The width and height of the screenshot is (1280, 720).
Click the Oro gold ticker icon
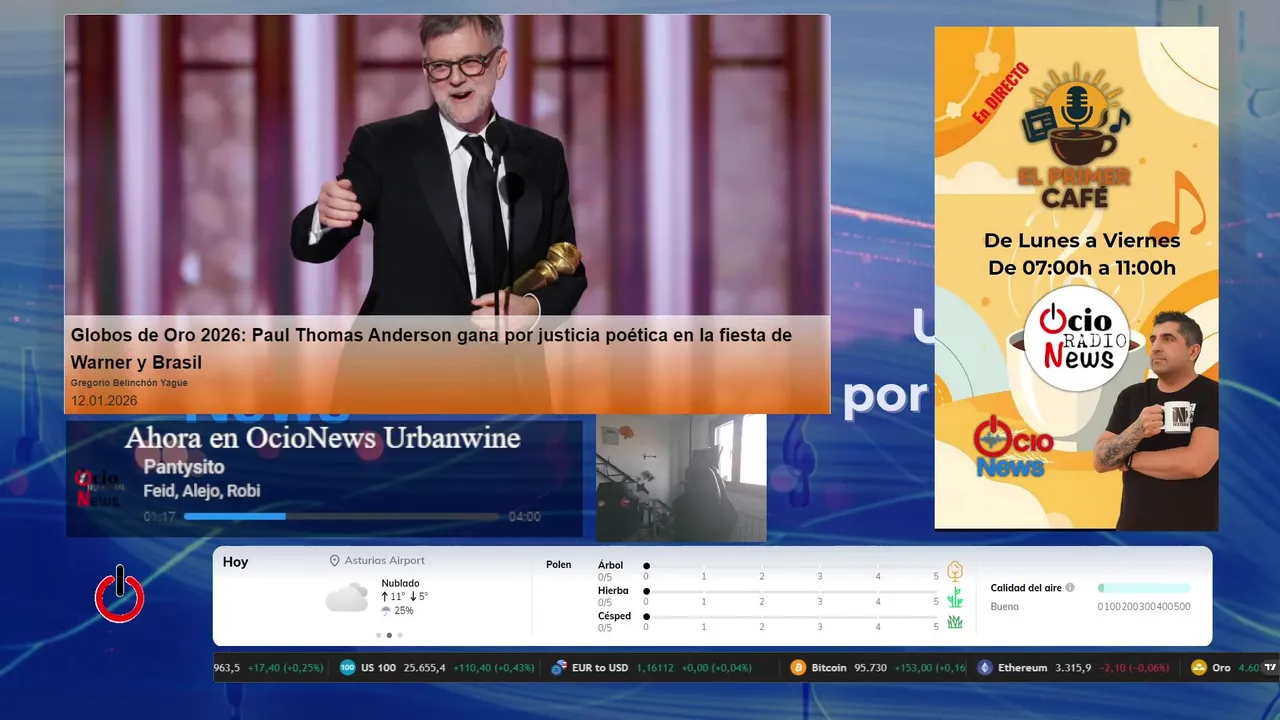point(1199,668)
